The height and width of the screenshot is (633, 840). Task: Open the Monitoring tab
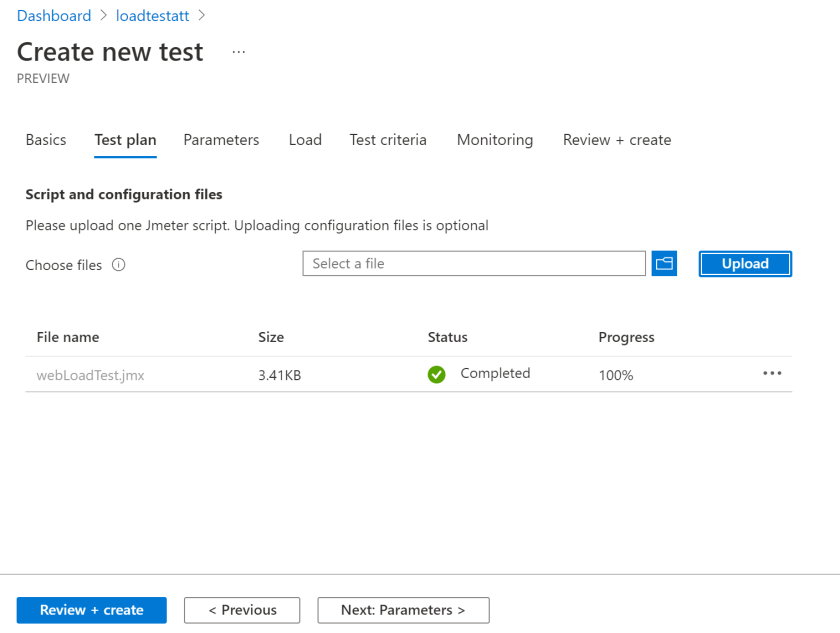click(x=495, y=140)
